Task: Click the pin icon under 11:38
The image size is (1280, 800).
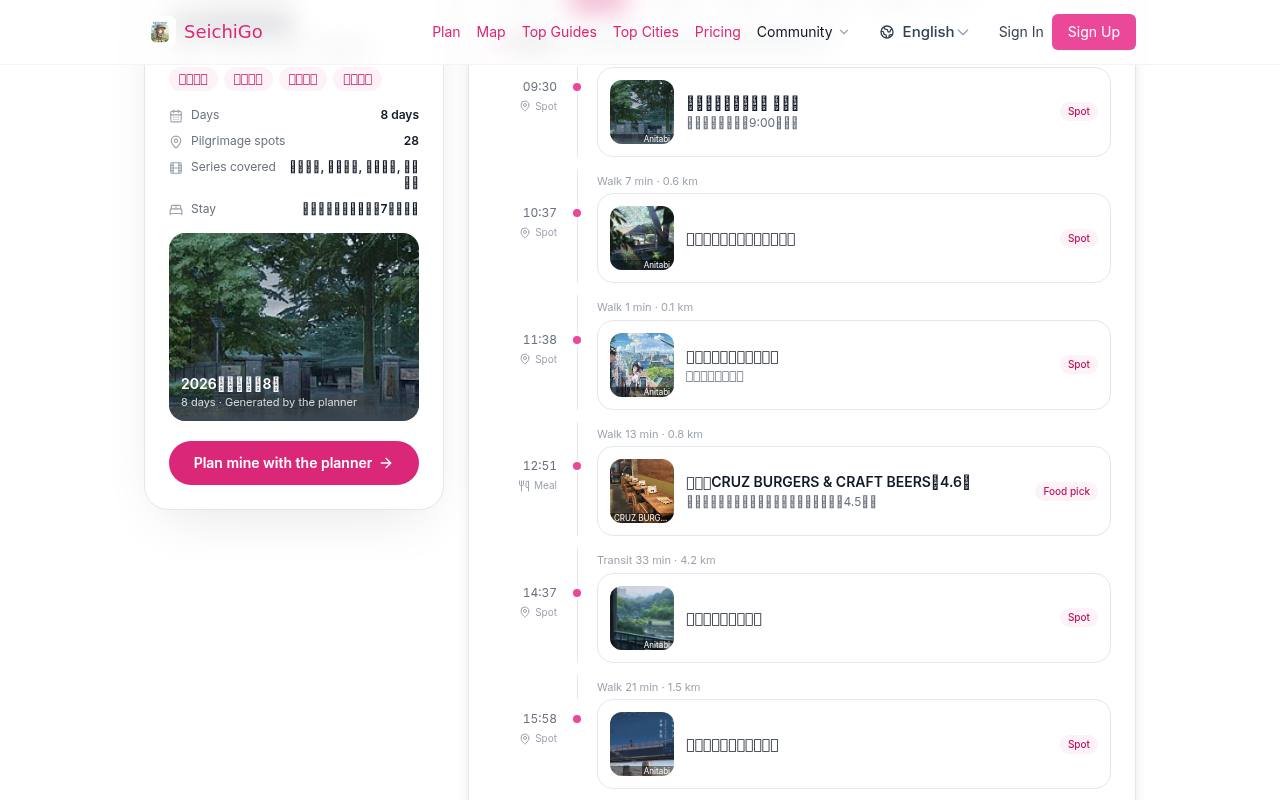Action: click(x=525, y=359)
